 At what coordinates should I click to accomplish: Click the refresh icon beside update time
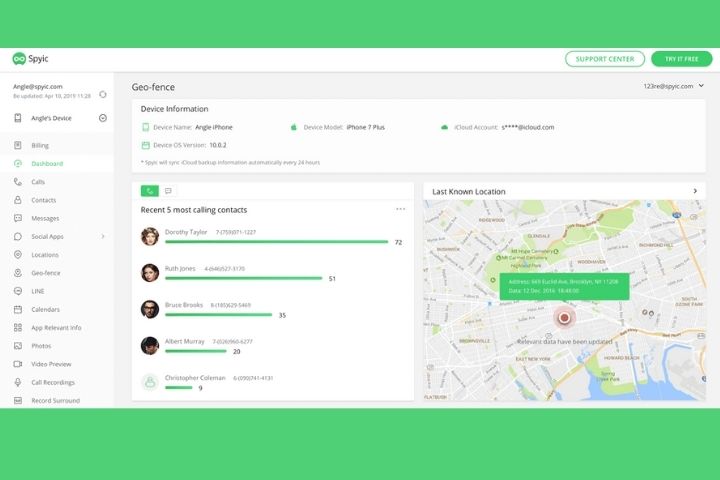pyautogui.click(x=103, y=95)
